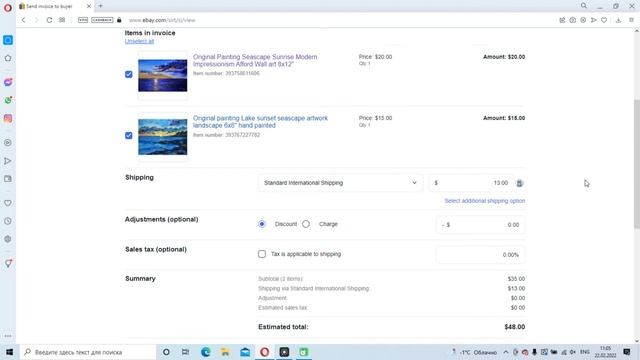Open the Seascape Sunrise Modern Impressionism listing
Image resolution: width=640 pixels, height=360 pixels.
pos(255,60)
